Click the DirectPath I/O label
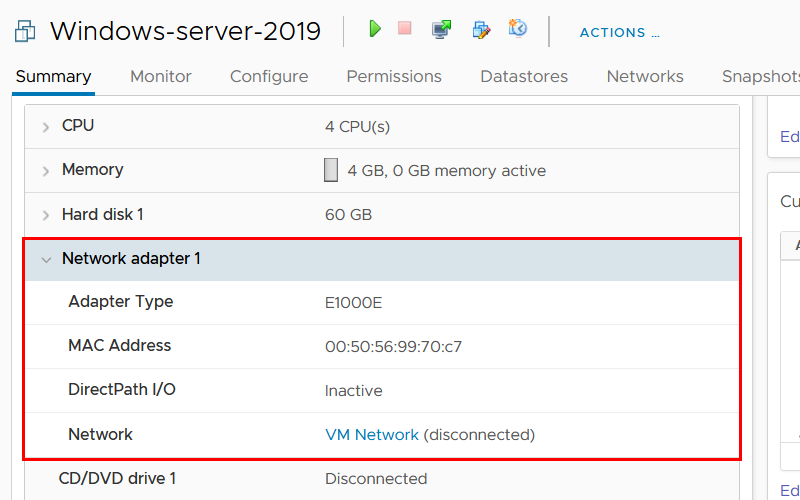 coord(122,389)
